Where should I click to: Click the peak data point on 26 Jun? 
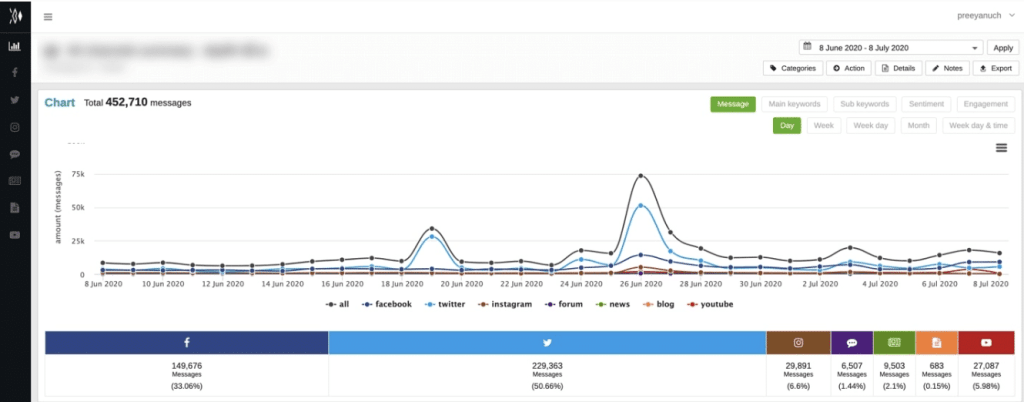(x=640, y=176)
